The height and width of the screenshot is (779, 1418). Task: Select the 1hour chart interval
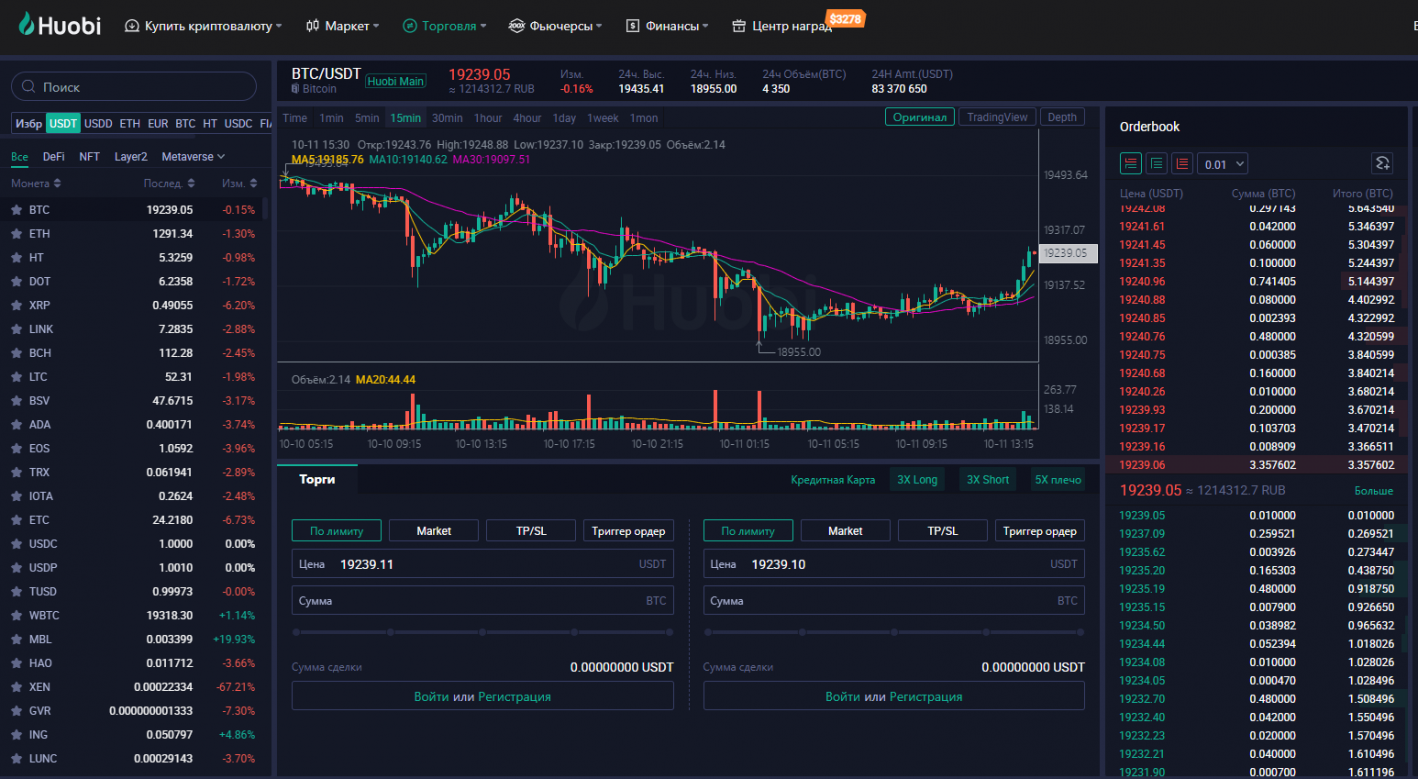pyautogui.click(x=488, y=118)
